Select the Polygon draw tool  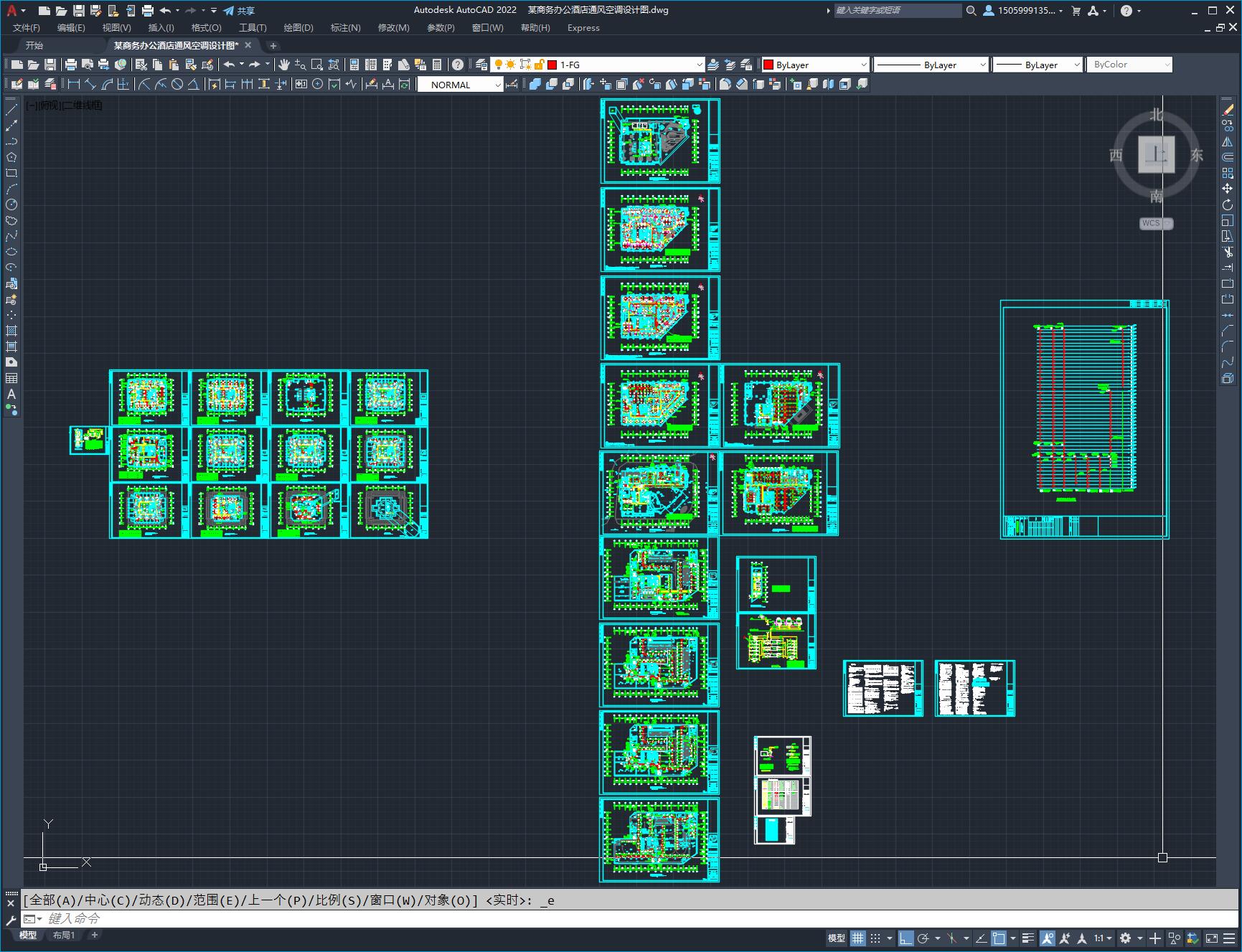point(11,158)
